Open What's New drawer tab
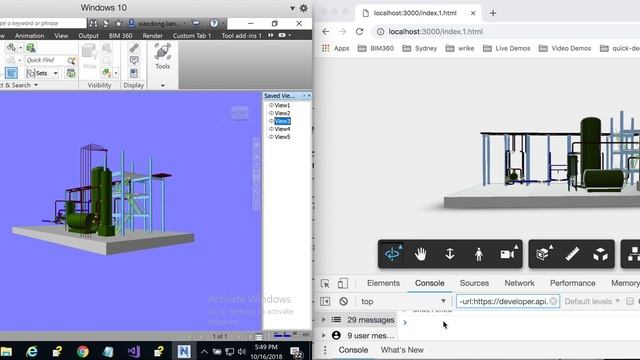 click(402, 350)
